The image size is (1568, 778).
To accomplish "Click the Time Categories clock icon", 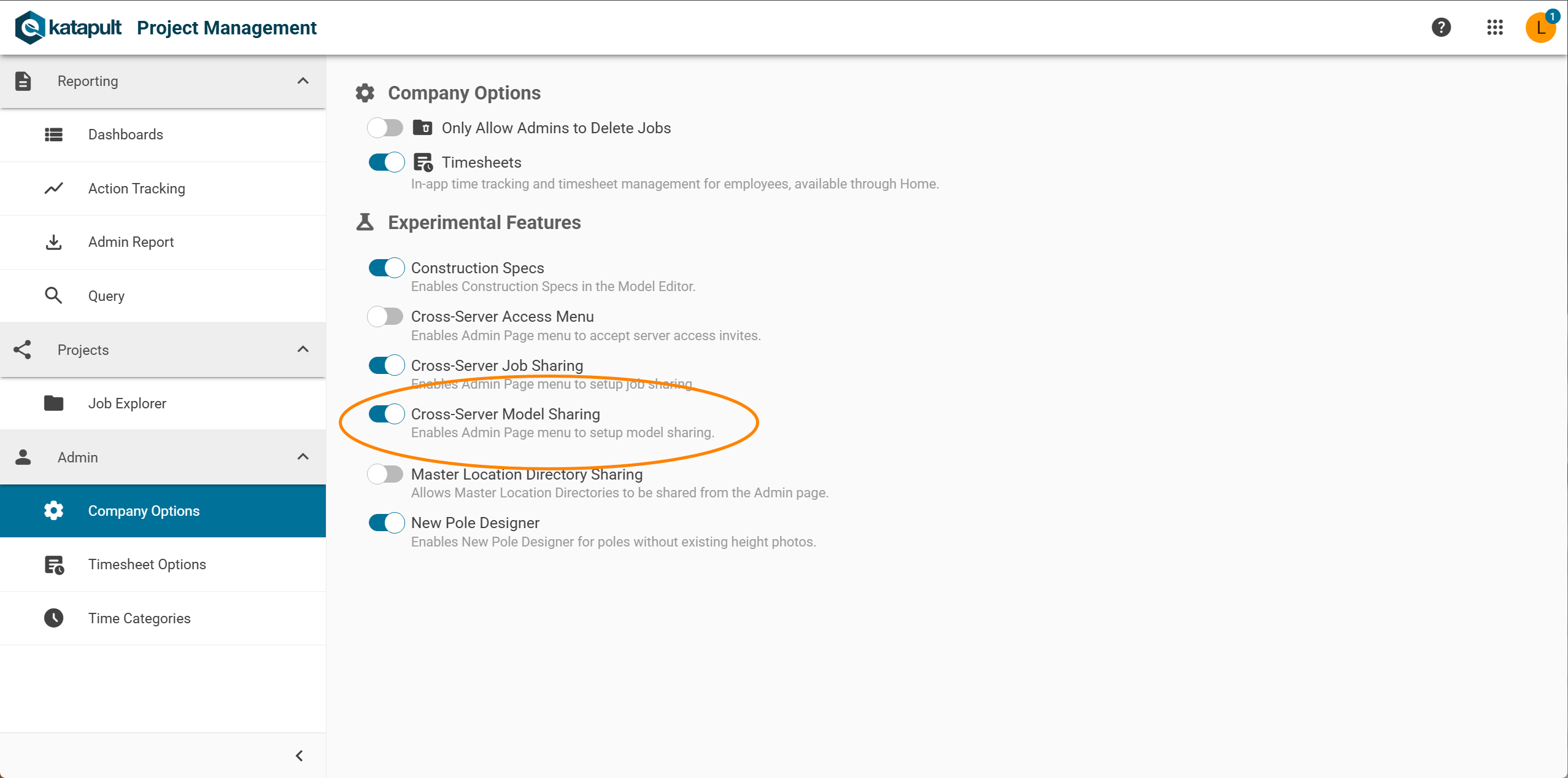I will (x=54, y=618).
